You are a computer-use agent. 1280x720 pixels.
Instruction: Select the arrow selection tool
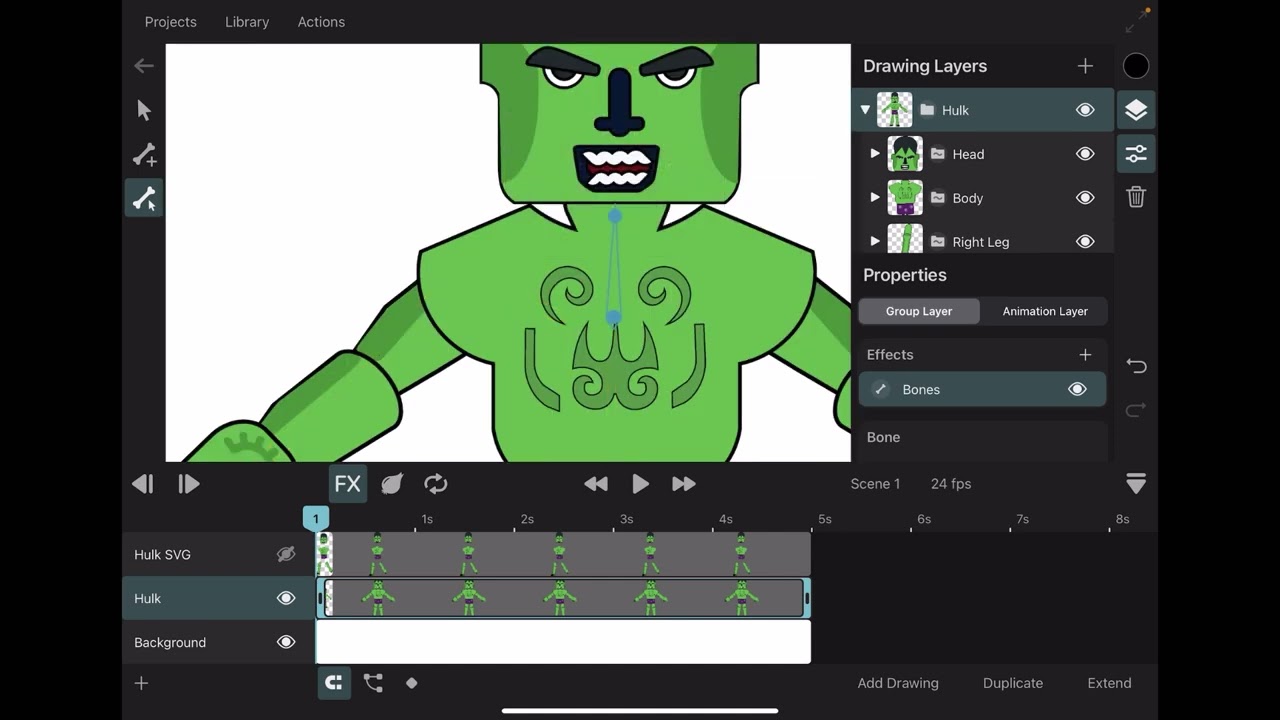(144, 110)
